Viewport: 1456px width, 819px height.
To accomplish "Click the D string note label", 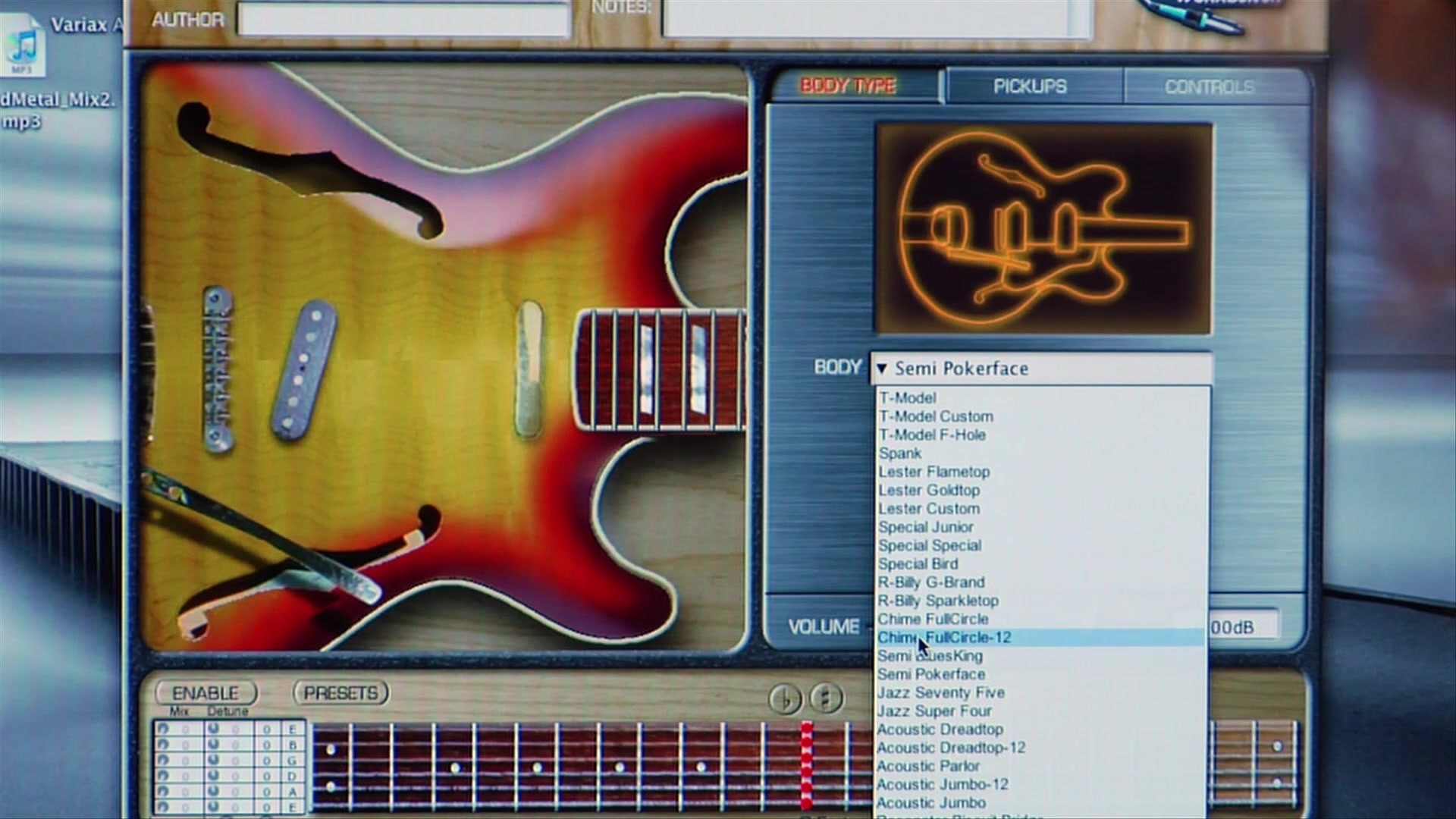I will pos(292,777).
